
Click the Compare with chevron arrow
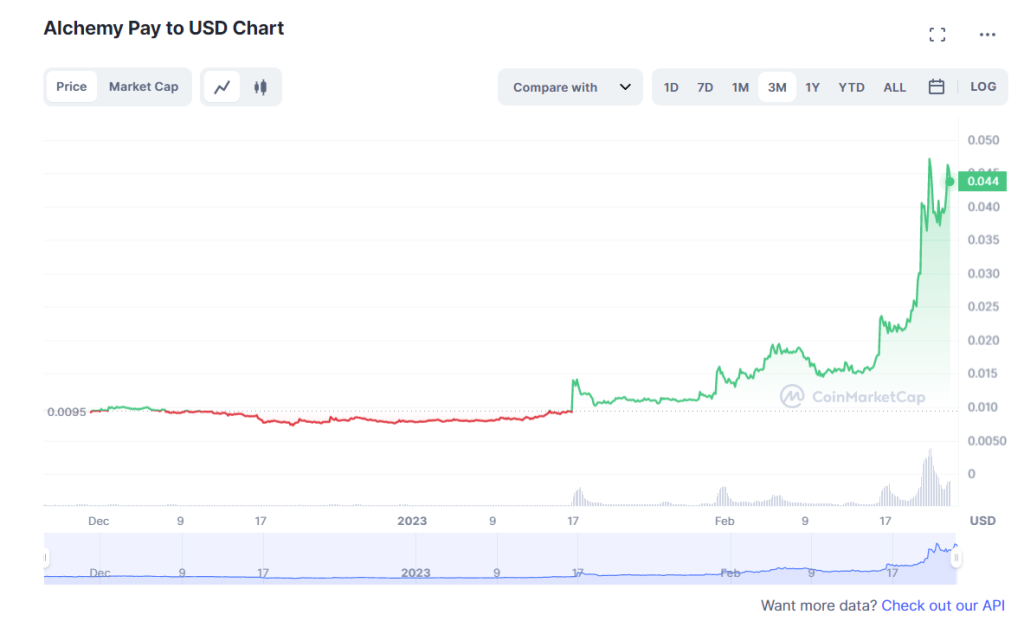(x=625, y=87)
